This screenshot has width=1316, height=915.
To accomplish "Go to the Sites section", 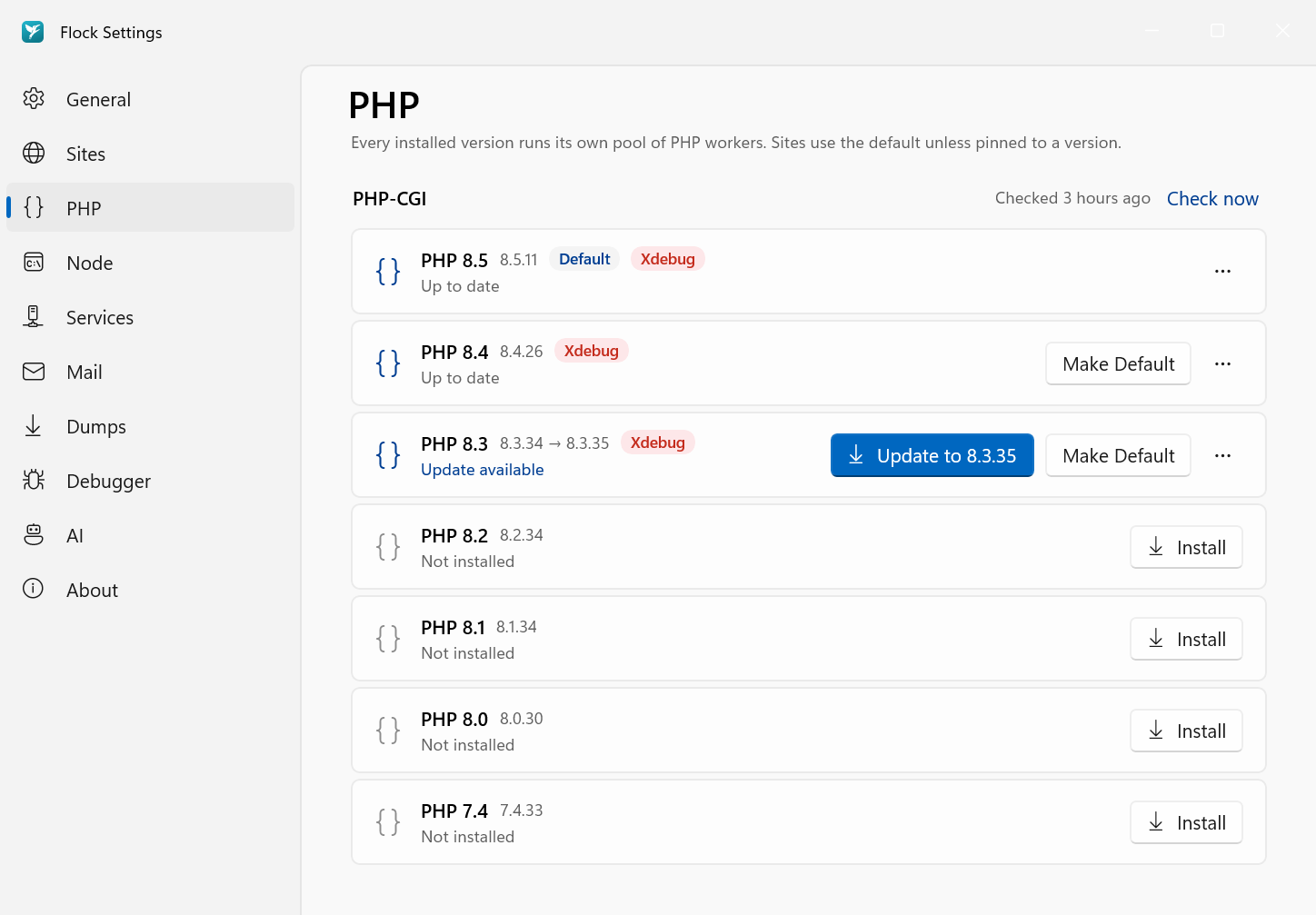I will tap(150, 154).
